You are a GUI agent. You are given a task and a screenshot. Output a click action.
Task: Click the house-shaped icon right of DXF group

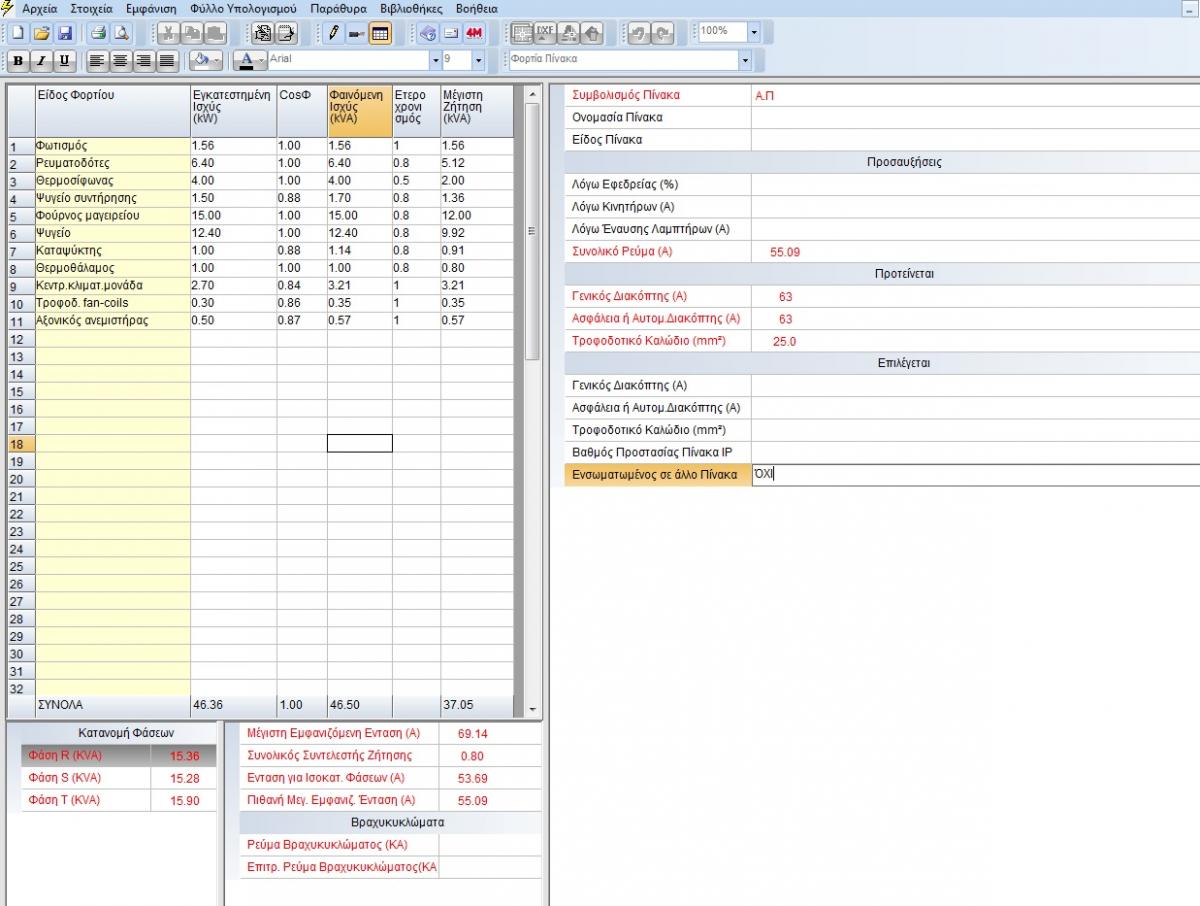click(592, 33)
